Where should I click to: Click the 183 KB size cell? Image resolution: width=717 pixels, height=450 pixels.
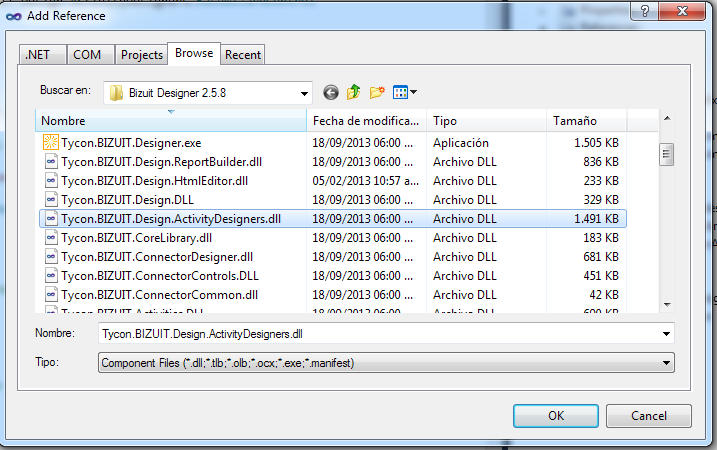point(601,238)
